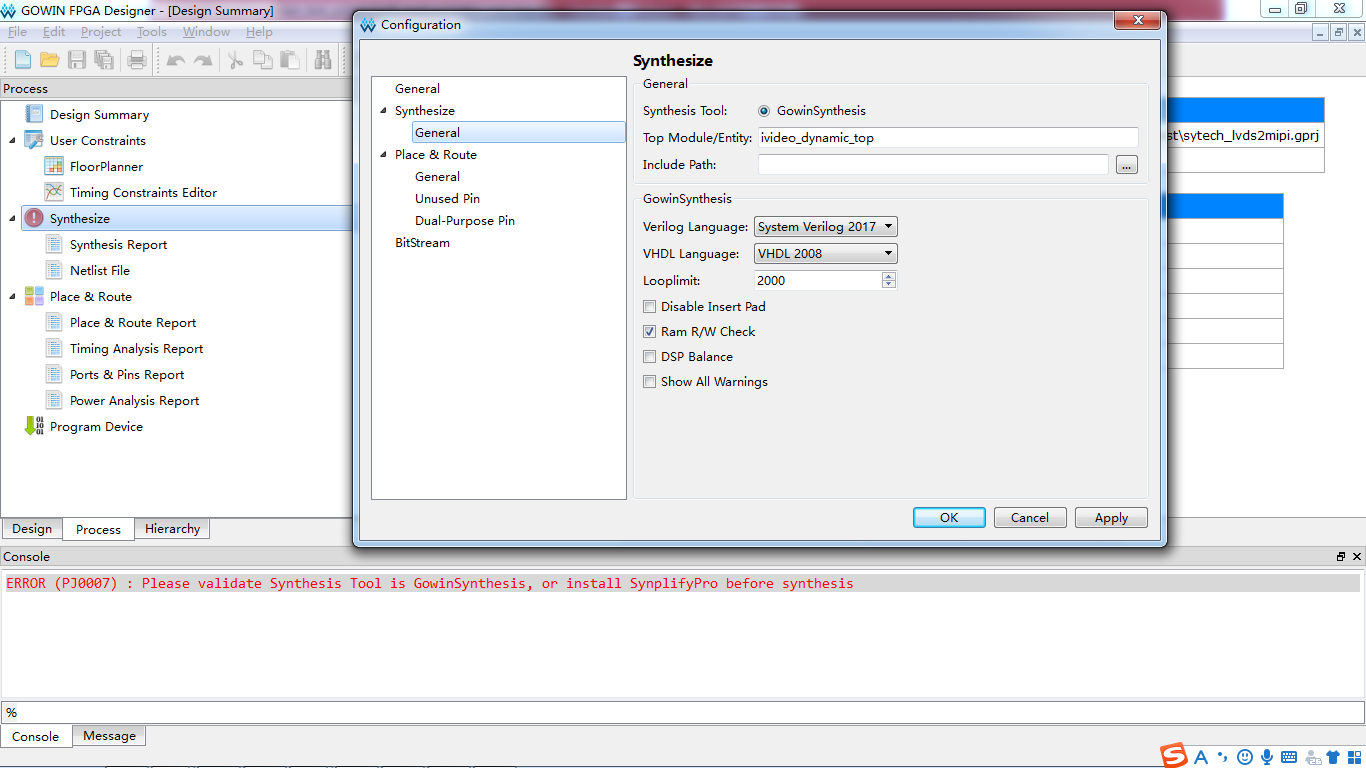This screenshot has width=1366, height=768.
Task: Select Dual-Purpose Pin in Configuration tree
Action: [465, 221]
